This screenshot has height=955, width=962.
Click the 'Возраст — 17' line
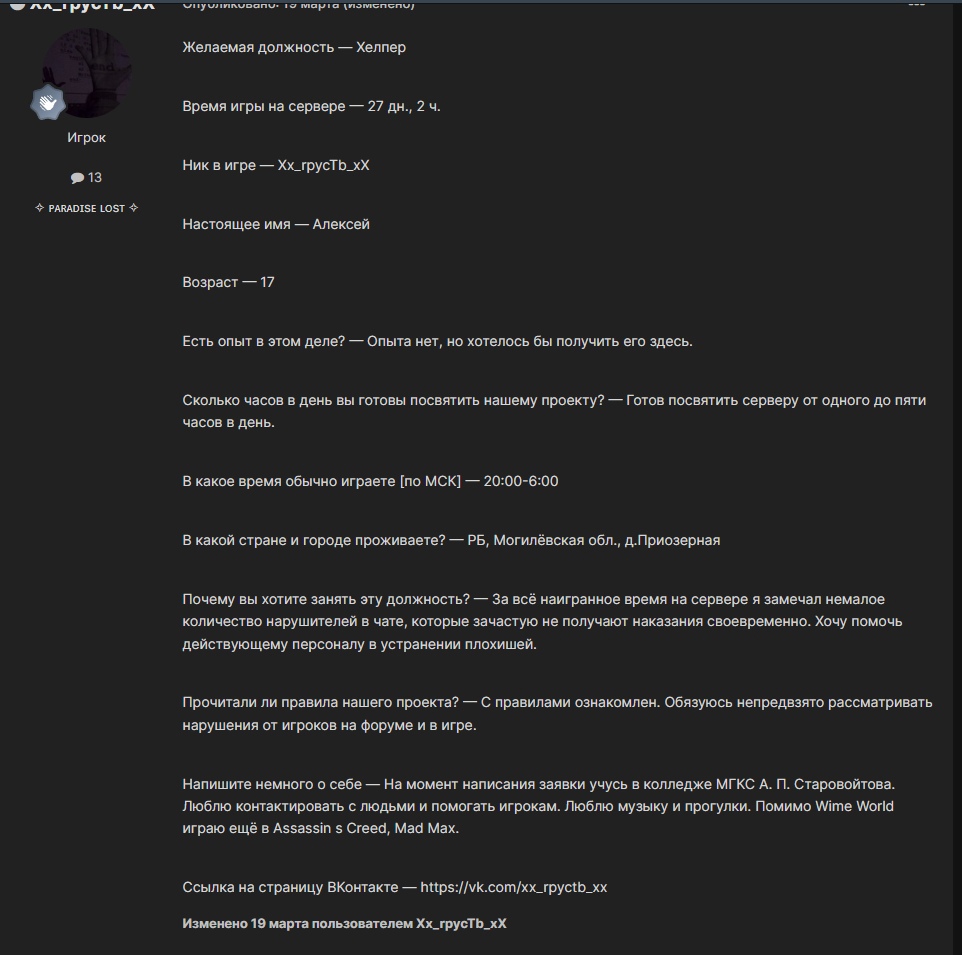coord(228,282)
